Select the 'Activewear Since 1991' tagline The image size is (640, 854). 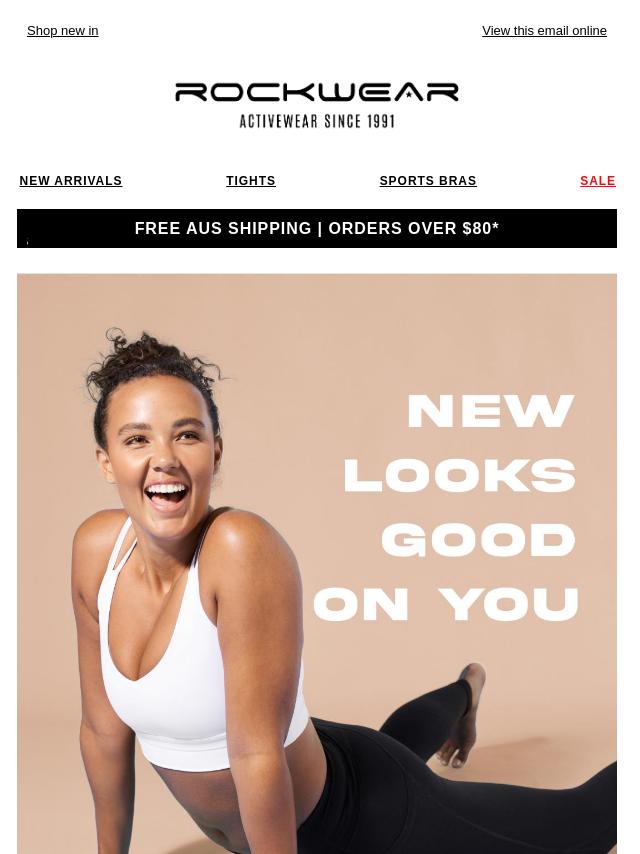point(317,121)
